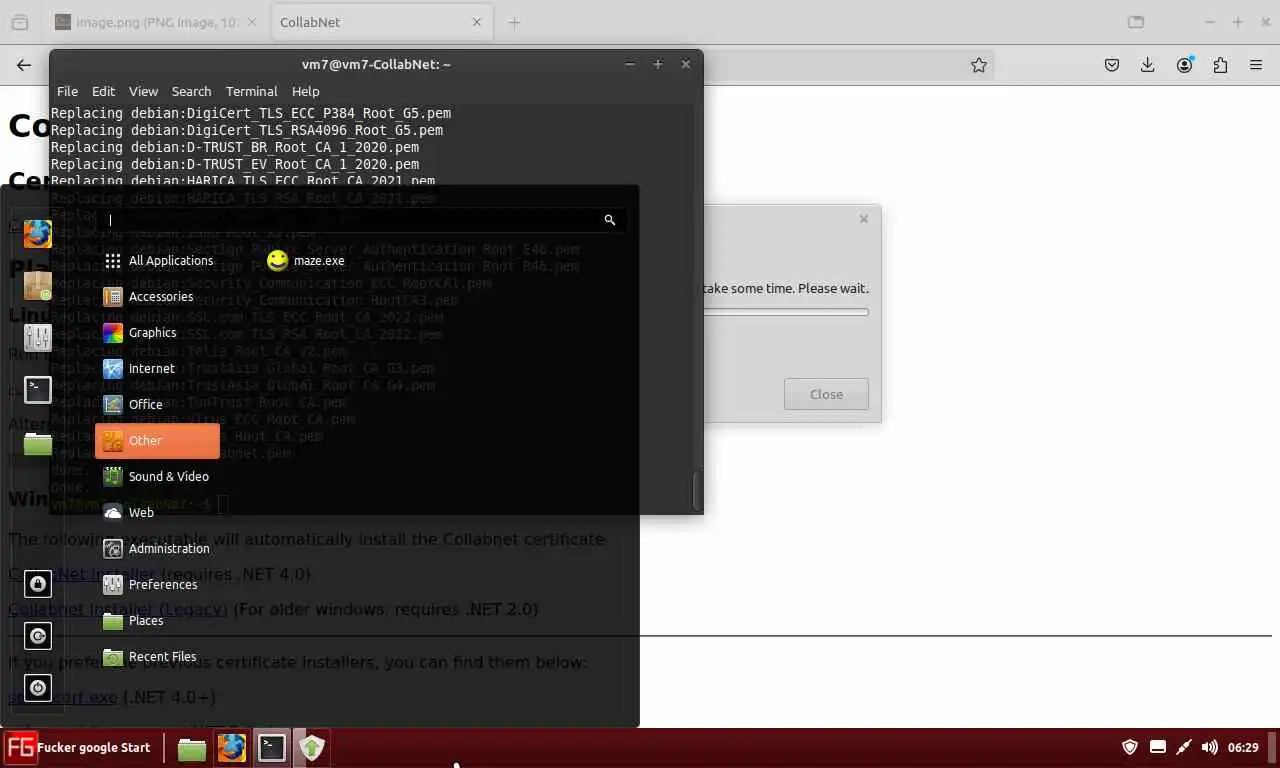Open the Terminal menu in menubar

pos(251,91)
